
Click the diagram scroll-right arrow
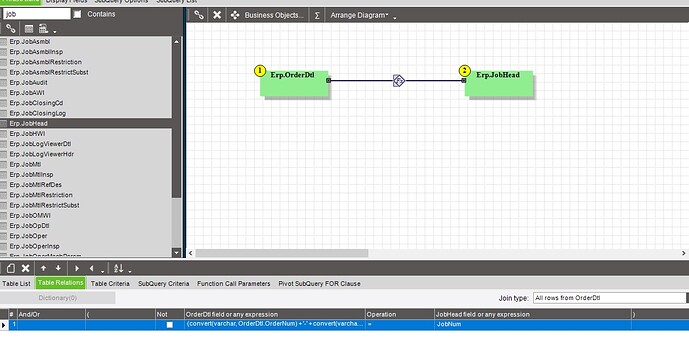[x=684, y=253]
